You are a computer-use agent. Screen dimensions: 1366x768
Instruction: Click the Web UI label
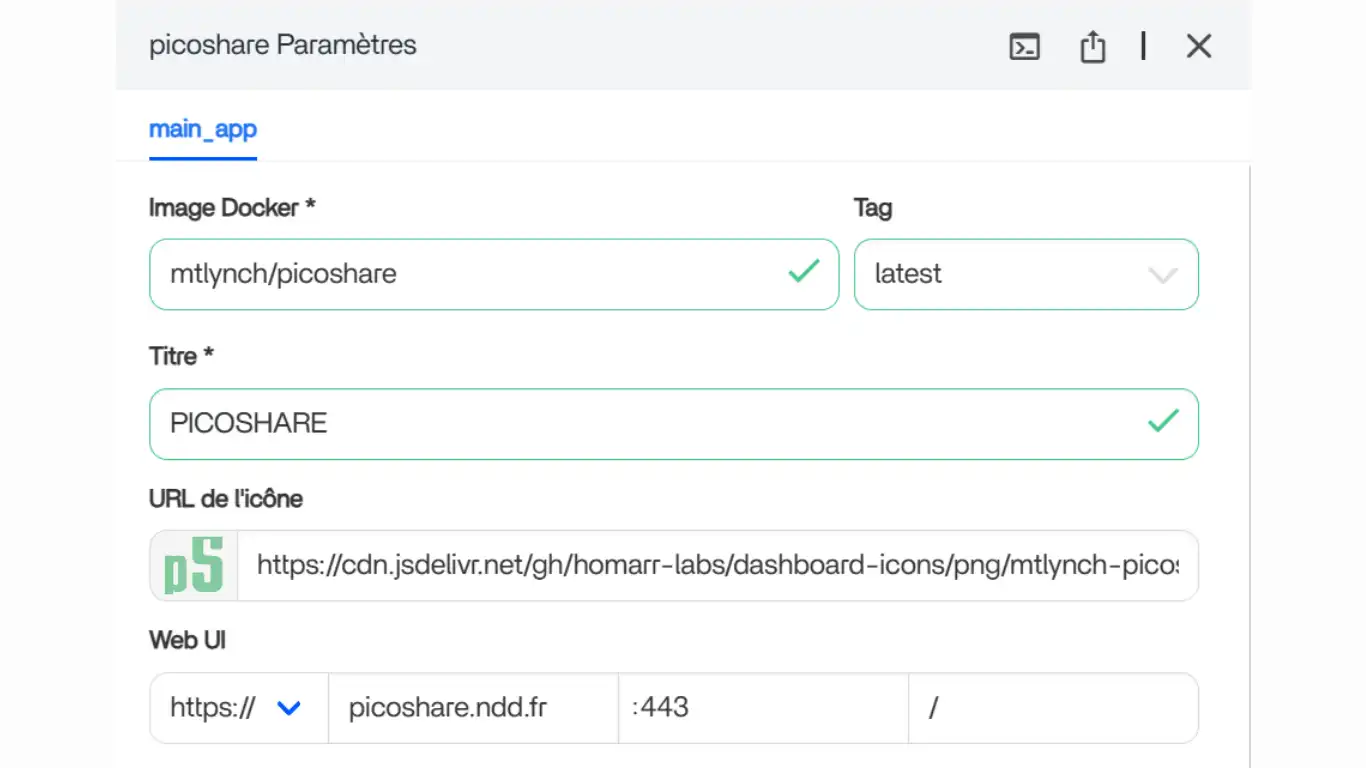pos(188,640)
